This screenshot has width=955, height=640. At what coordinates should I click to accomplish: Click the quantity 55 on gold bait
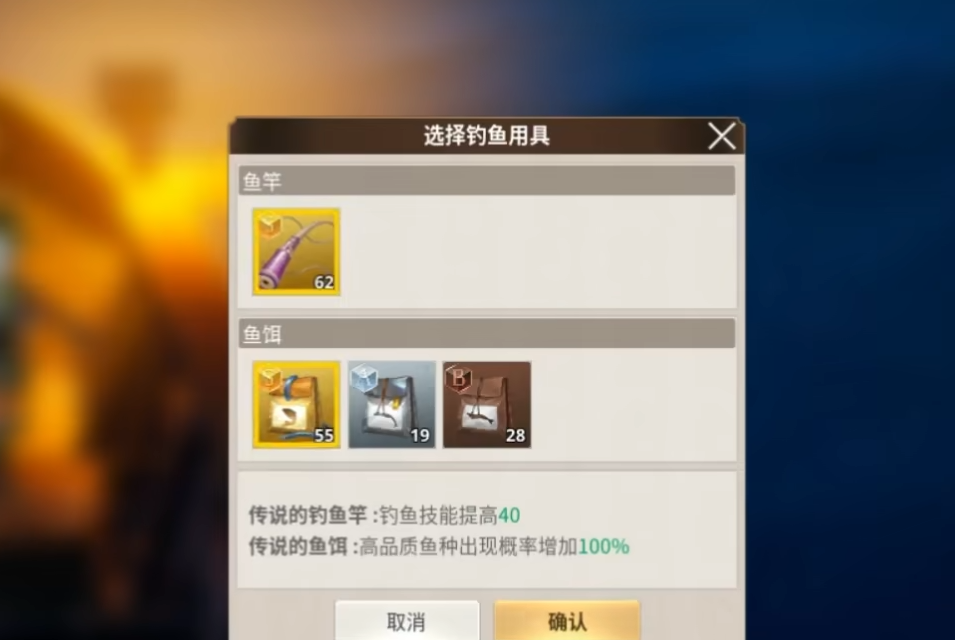click(324, 435)
